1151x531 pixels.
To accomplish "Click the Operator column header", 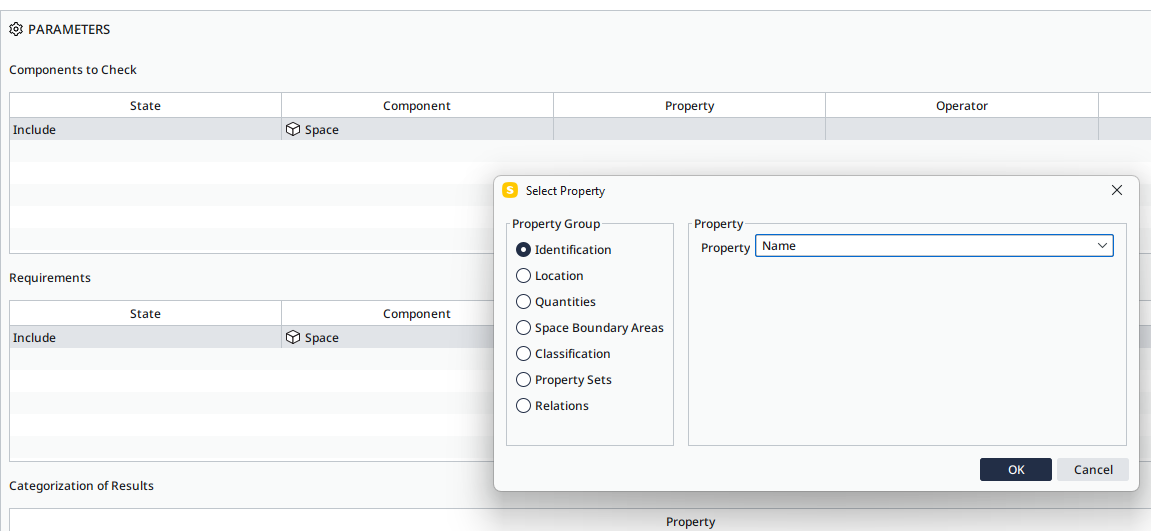I will (x=962, y=106).
